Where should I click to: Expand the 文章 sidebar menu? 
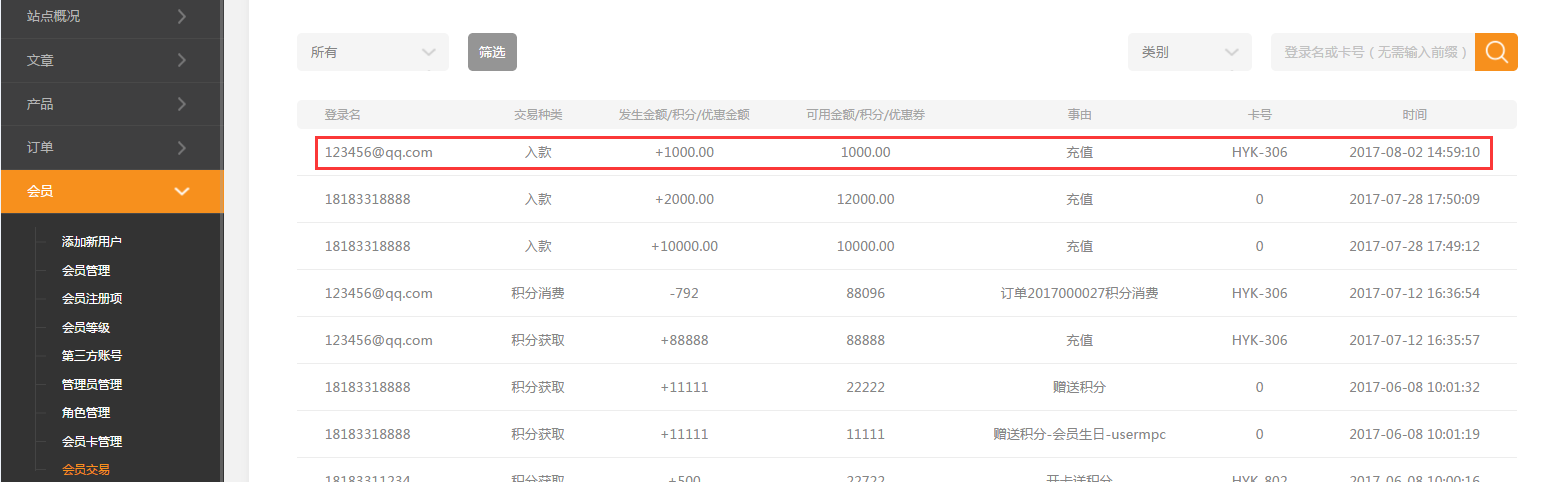pos(110,60)
